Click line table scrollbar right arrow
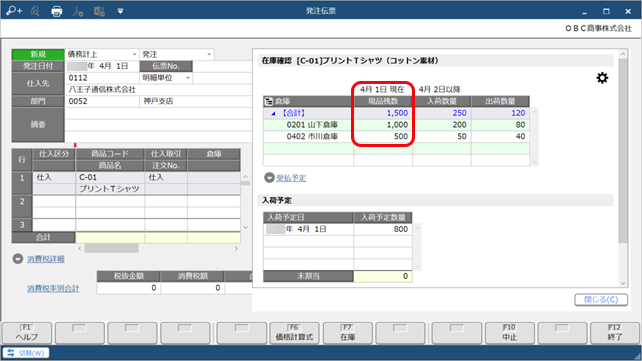Screen dimensions: 642x361 tap(236, 248)
